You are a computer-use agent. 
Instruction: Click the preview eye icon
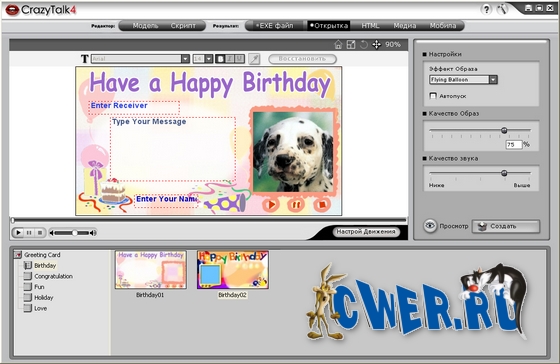tap(430, 226)
